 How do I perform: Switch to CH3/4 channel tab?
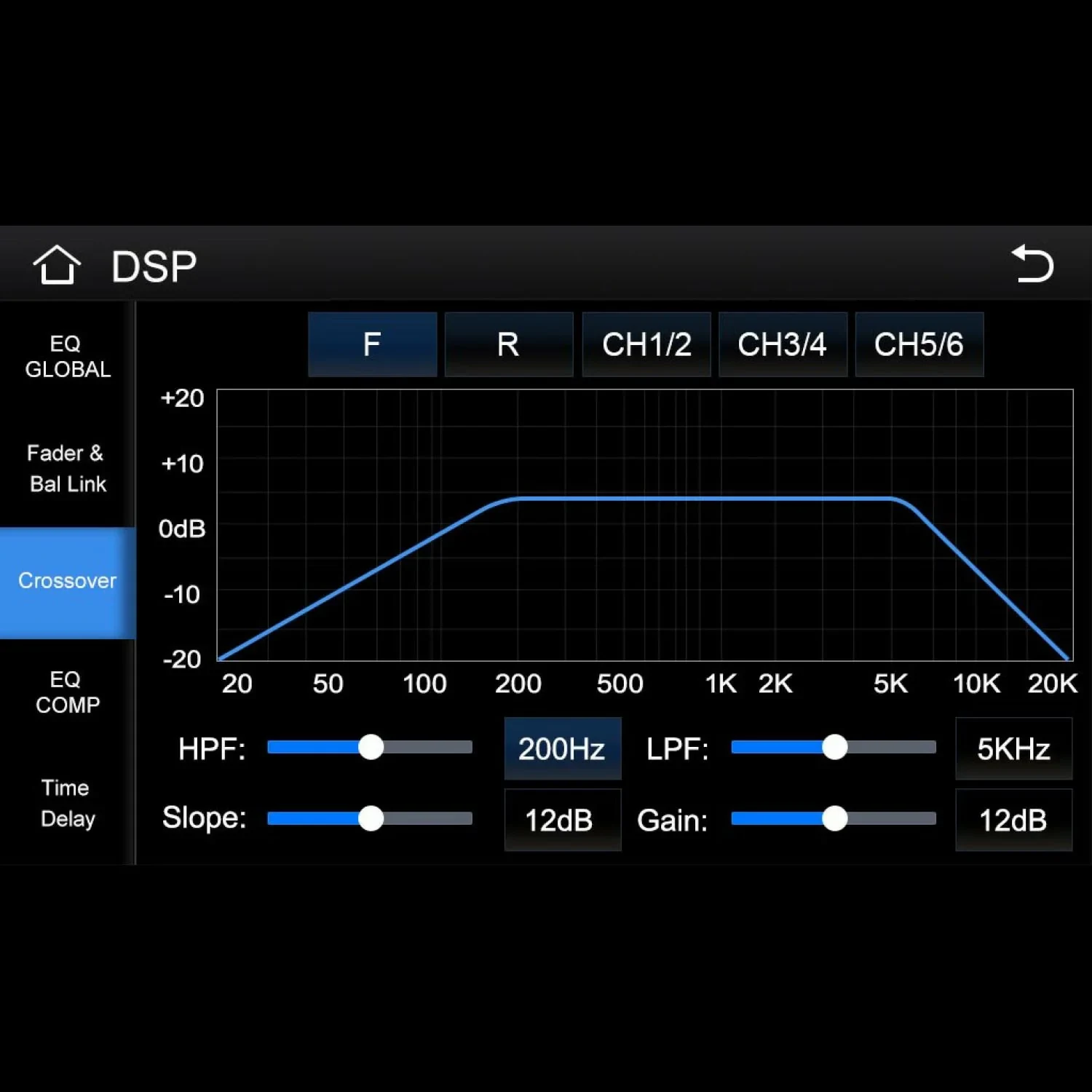click(x=782, y=344)
